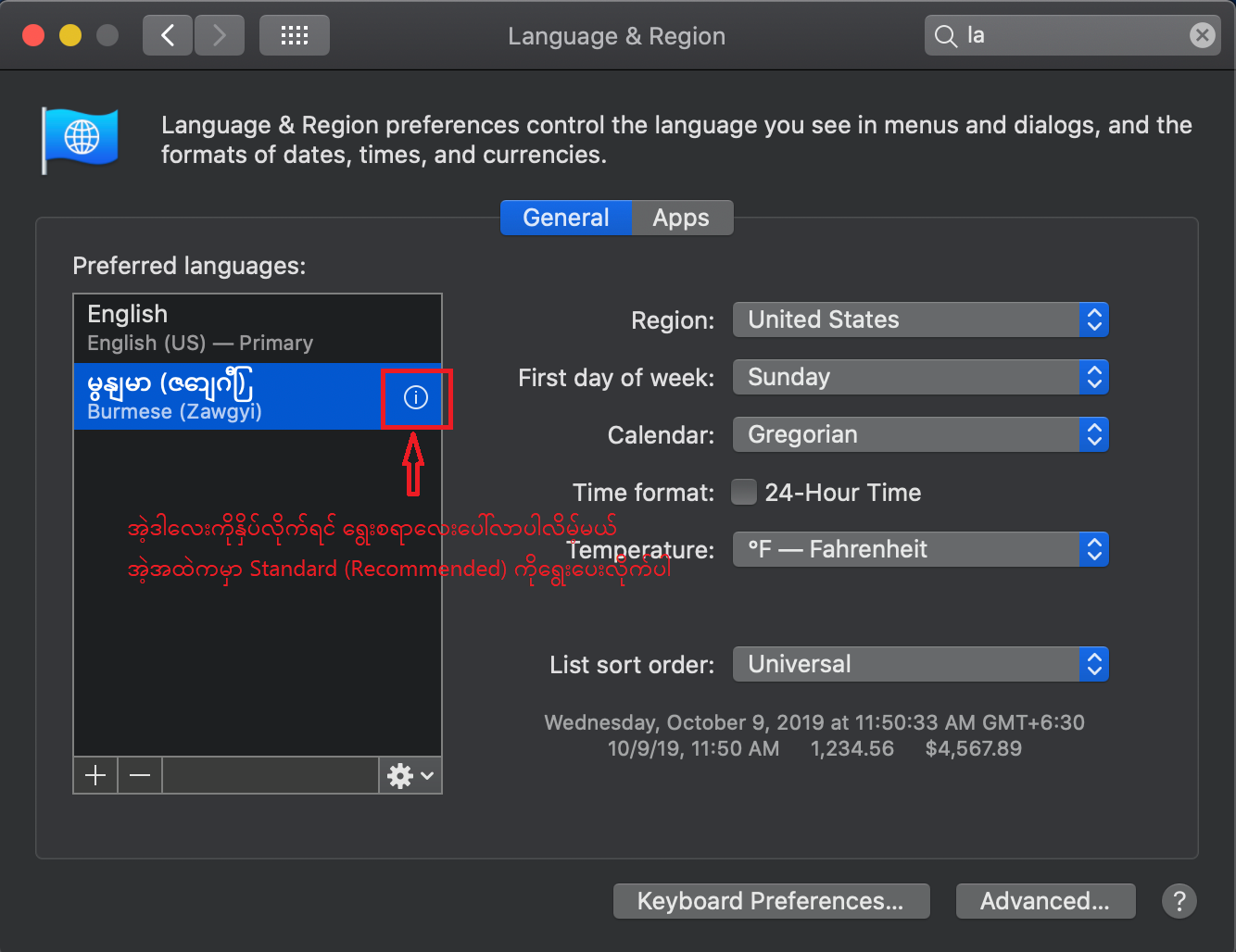Select the General tab

point(566,218)
